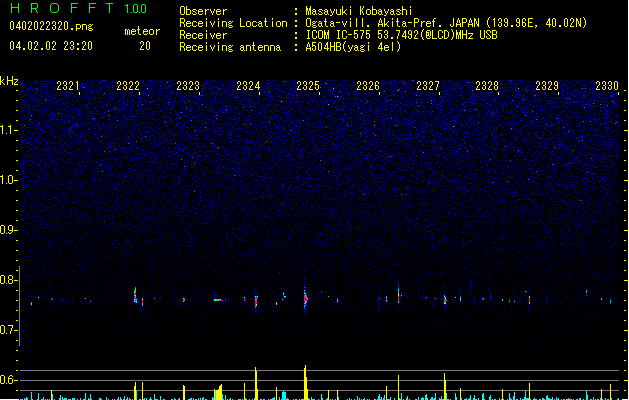Image resolution: width=629 pixels, height=400 pixels.
Task: Click observer name Masayuki Kobayashi
Action: [359, 11]
